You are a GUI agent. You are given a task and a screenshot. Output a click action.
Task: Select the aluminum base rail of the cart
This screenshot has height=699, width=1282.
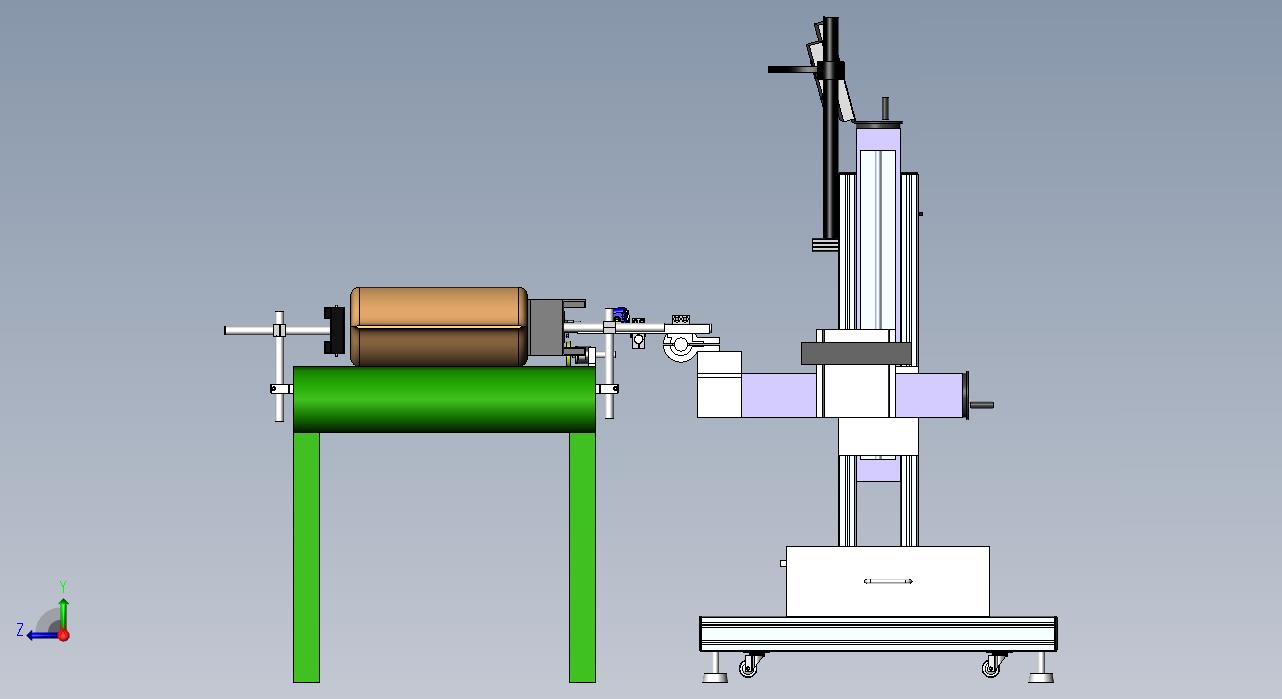click(x=878, y=634)
